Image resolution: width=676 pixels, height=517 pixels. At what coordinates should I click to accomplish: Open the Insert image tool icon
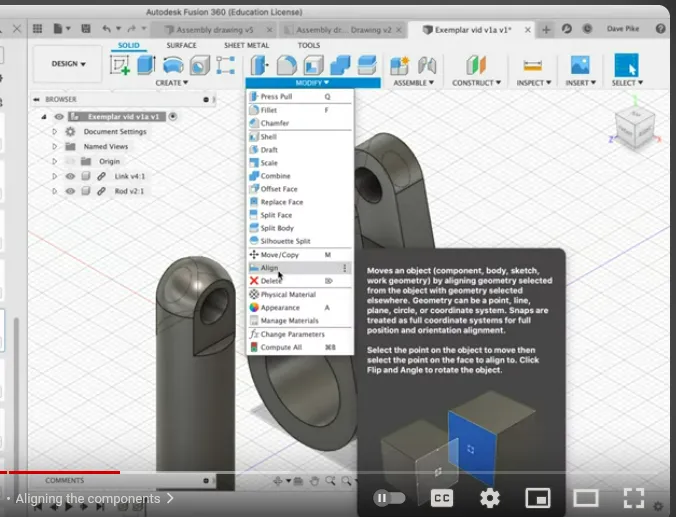[x=579, y=65]
